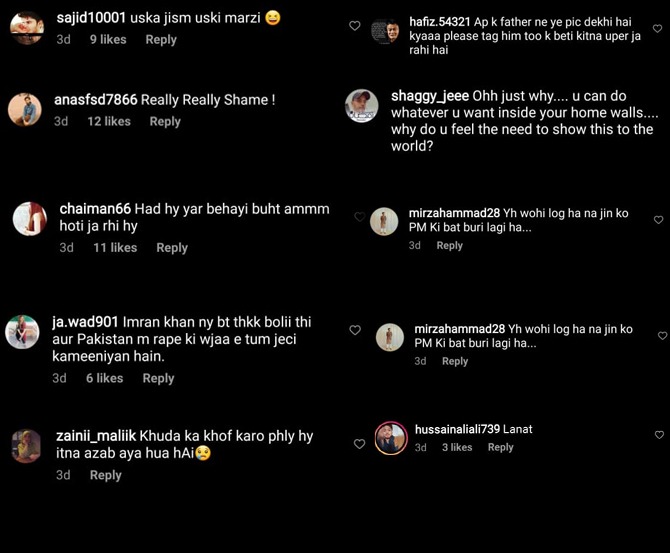Image resolution: width=670 pixels, height=553 pixels.
Task: Reply to the "Really Really Shame" comment
Action: 165,121
